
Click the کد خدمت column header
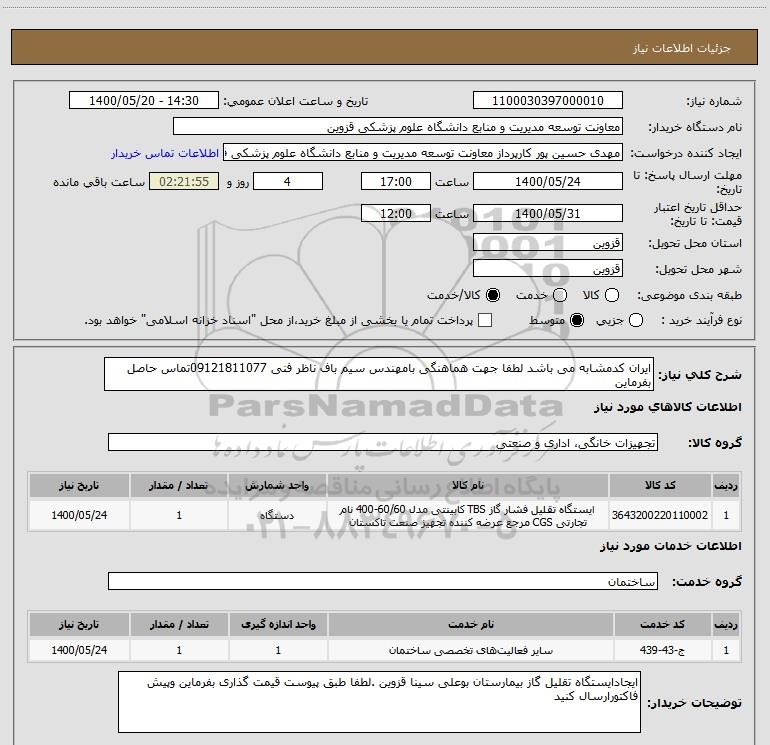coord(662,624)
